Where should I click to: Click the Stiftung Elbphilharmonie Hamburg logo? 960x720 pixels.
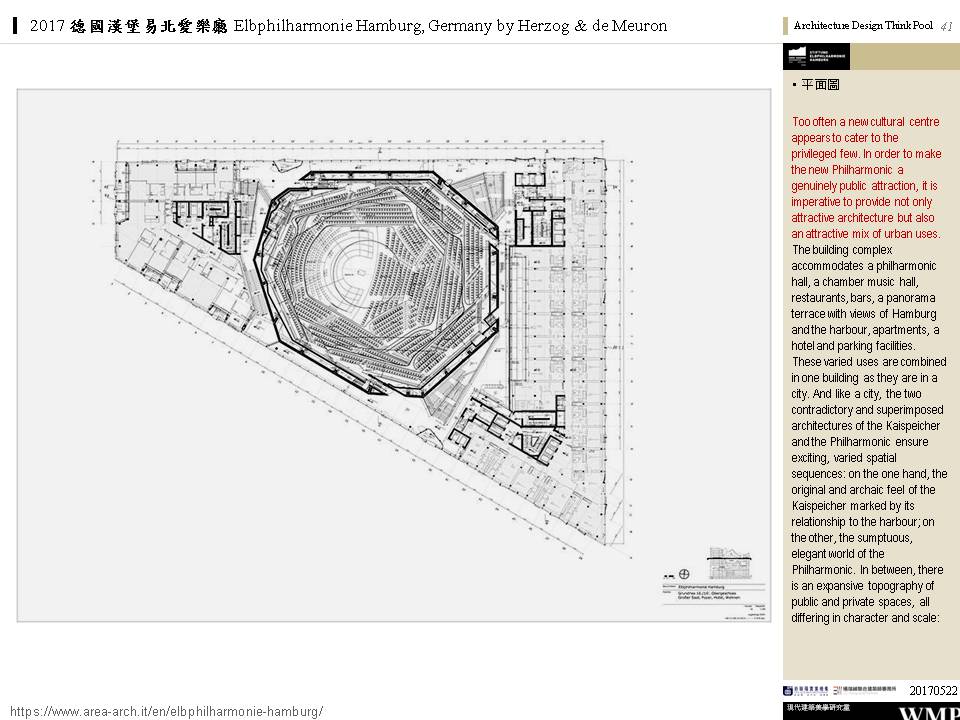[x=816, y=57]
